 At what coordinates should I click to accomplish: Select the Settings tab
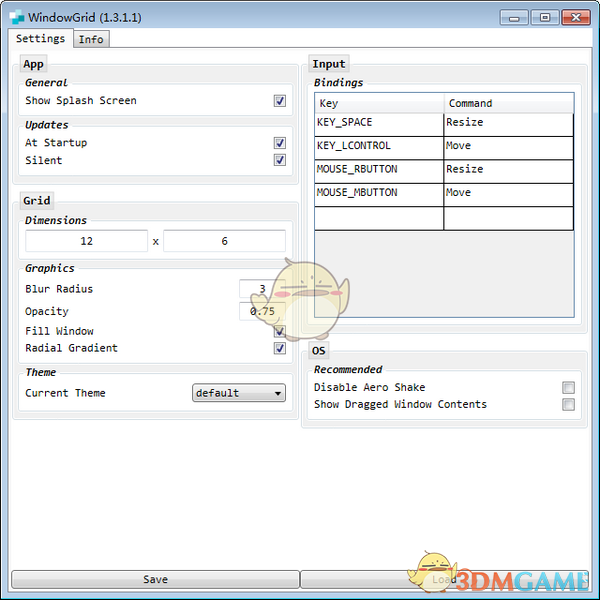click(x=40, y=38)
